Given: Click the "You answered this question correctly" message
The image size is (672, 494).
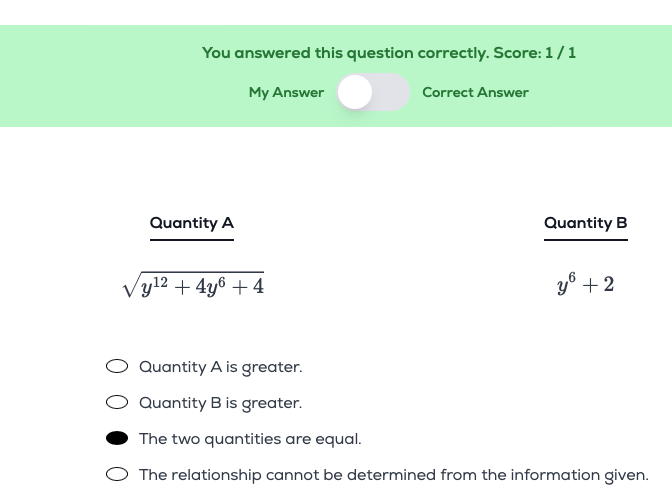Looking at the screenshot, I should [x=345, y=53].
